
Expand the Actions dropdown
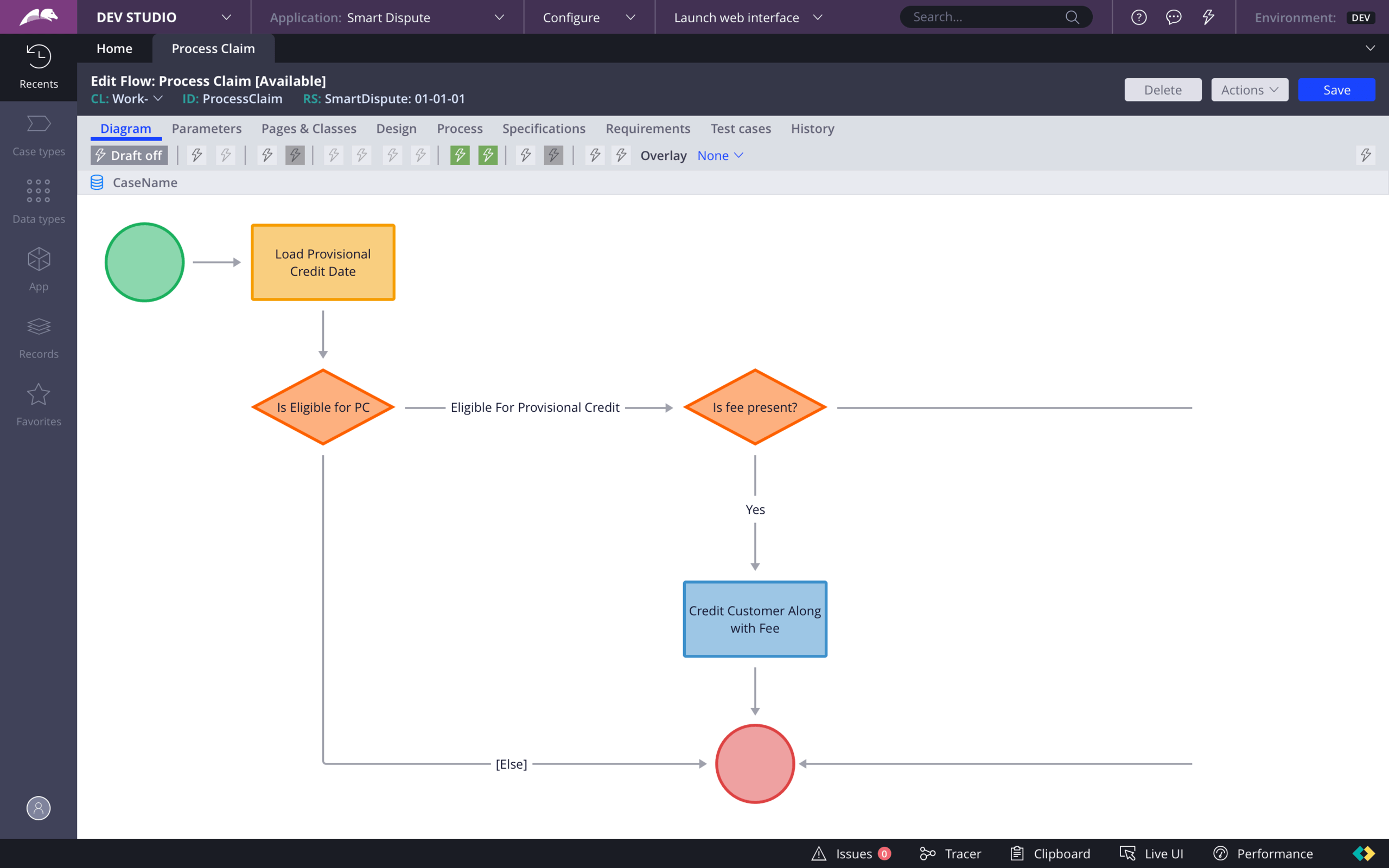1250,90
